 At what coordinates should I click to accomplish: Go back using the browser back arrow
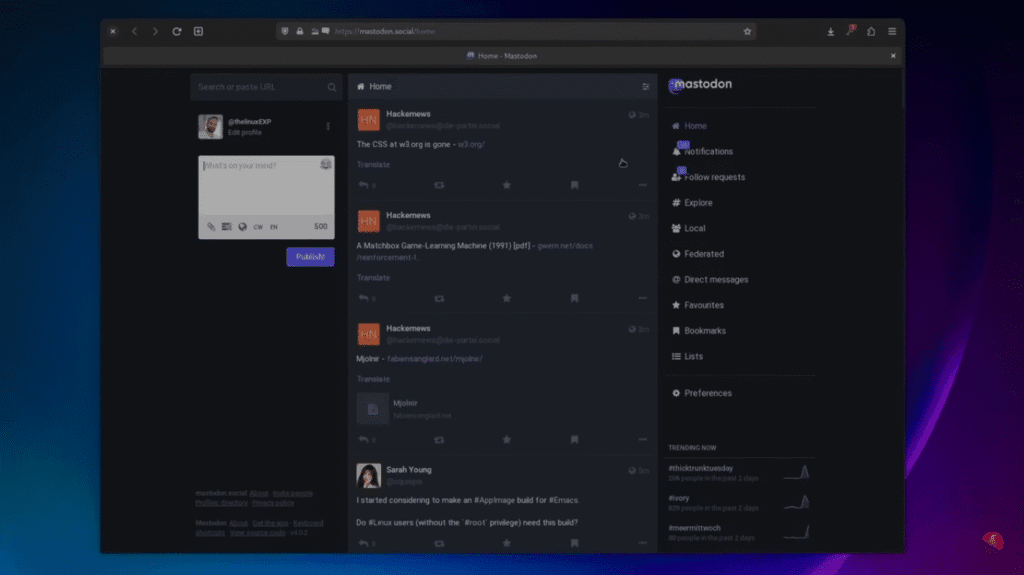coord(135,31)
